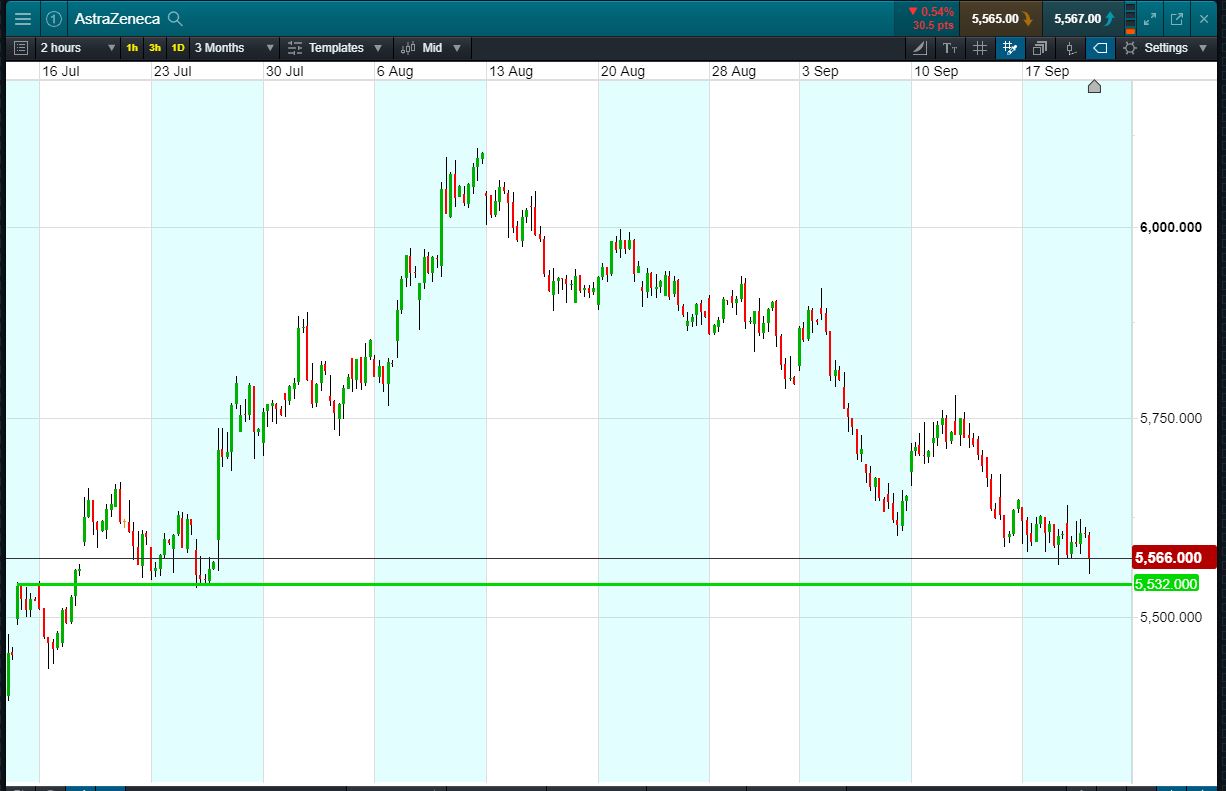Click the 16 Jul date label

(61, 72)
